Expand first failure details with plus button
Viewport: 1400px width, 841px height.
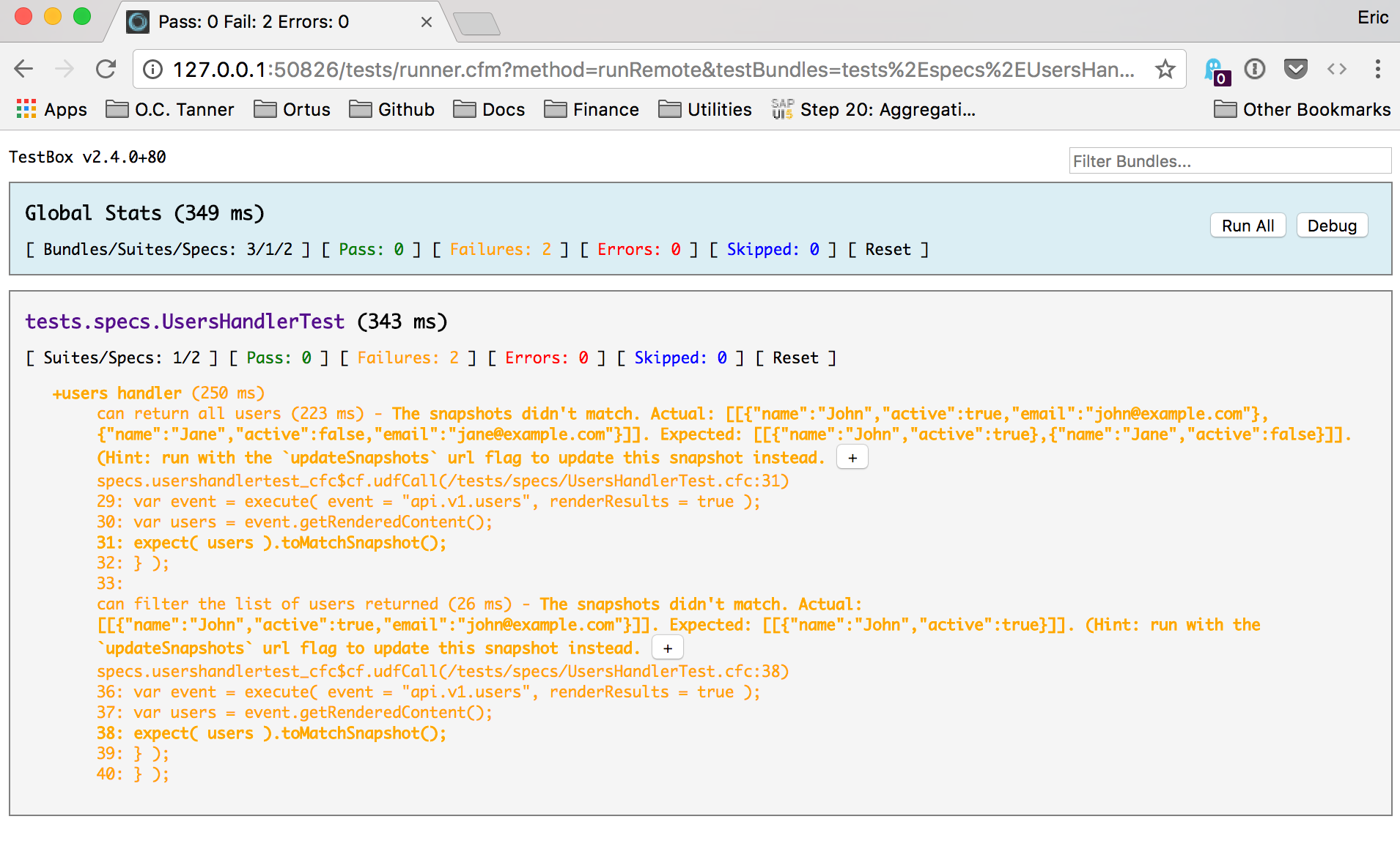click(852, 458)
